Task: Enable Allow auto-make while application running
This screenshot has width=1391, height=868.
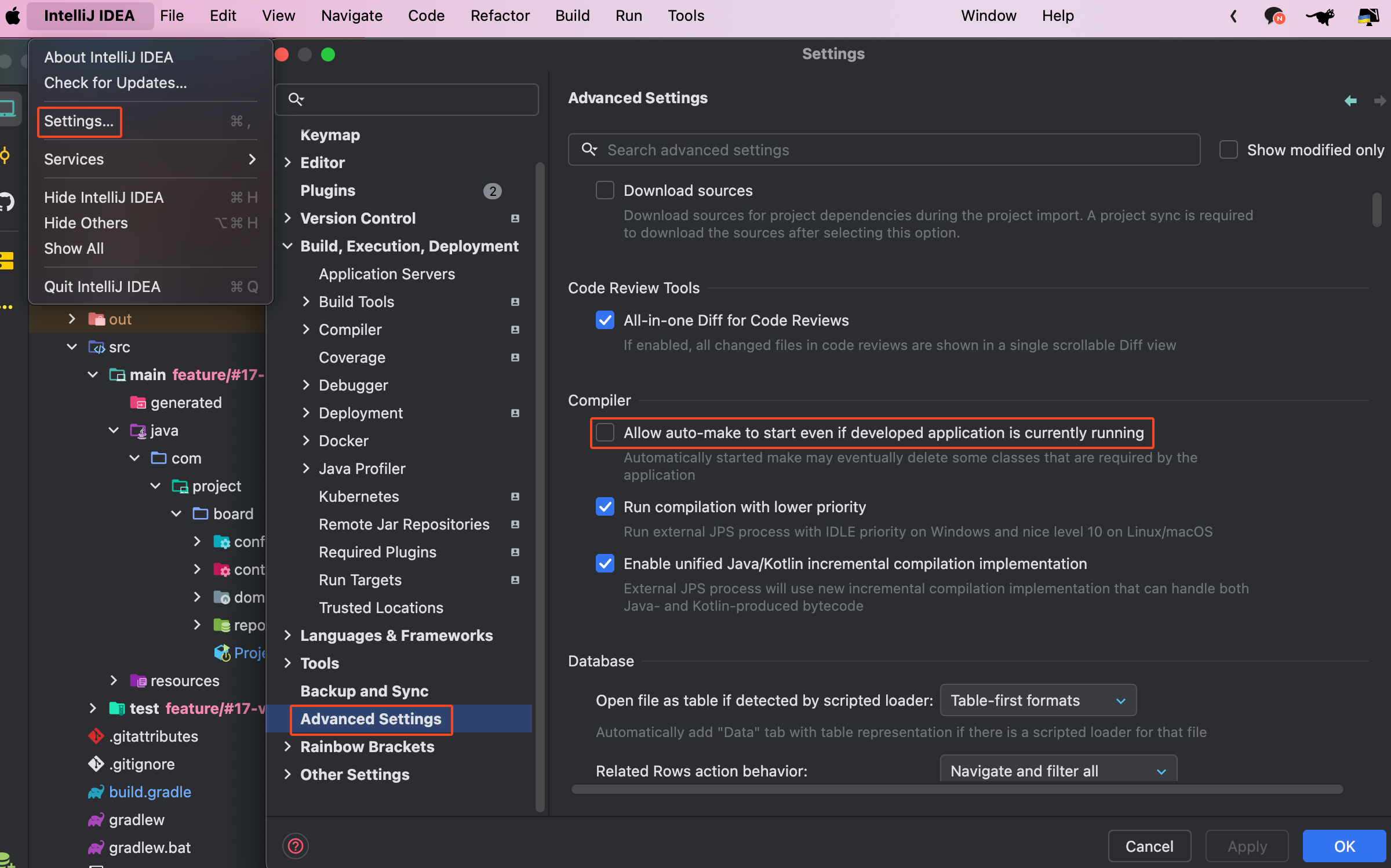Action: (x=605, y=433)
